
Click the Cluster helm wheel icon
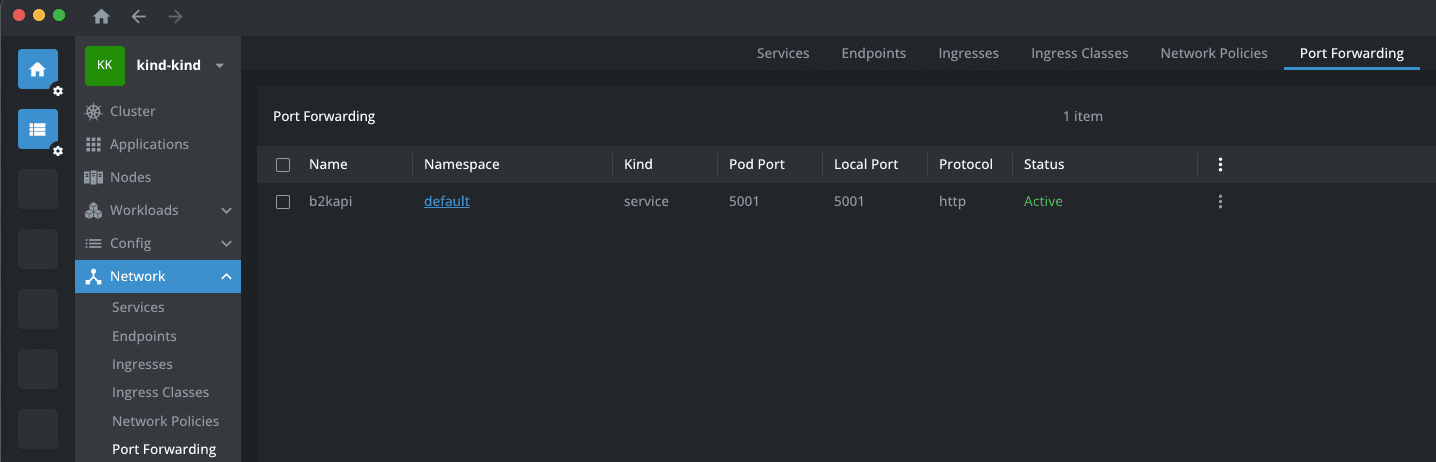(94, 111)
